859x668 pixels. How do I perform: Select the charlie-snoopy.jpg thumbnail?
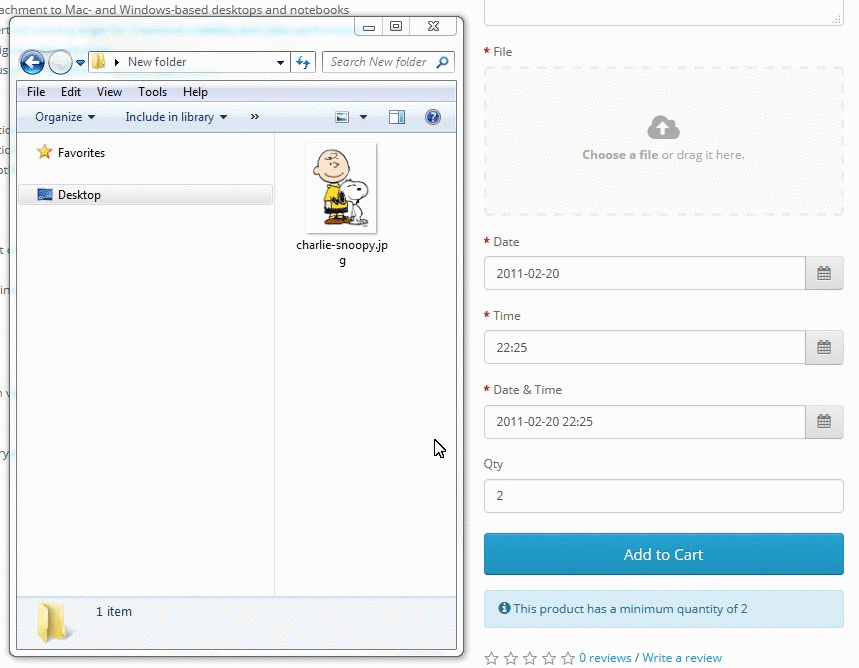(x=341, y=188)
